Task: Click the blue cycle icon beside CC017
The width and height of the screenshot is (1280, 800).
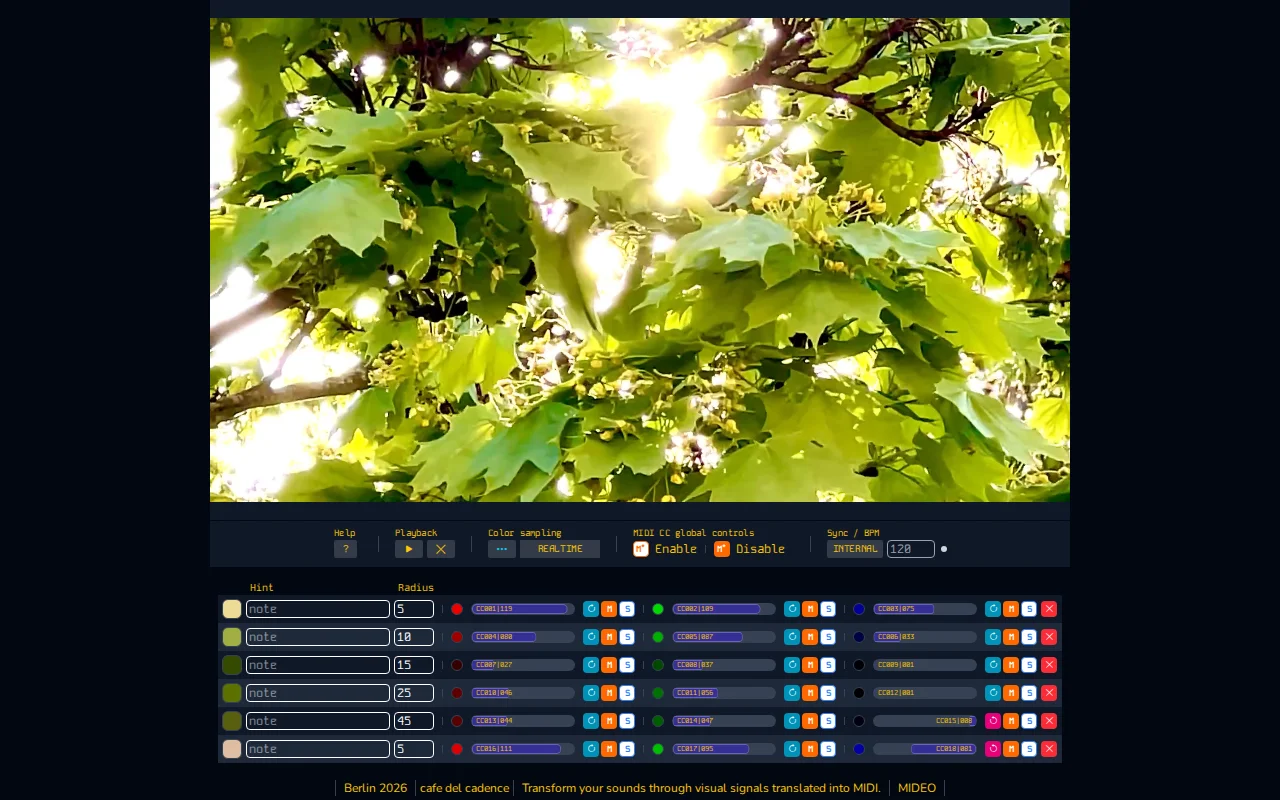Action: 792,749
